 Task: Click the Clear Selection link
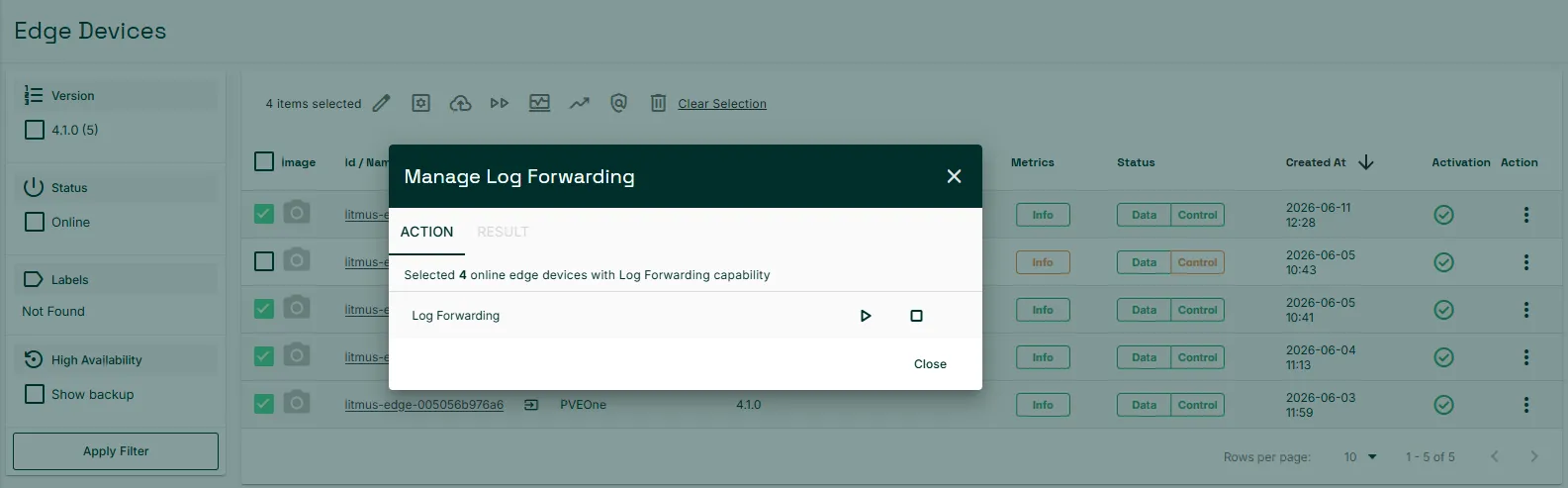click(x=722, y=104)
